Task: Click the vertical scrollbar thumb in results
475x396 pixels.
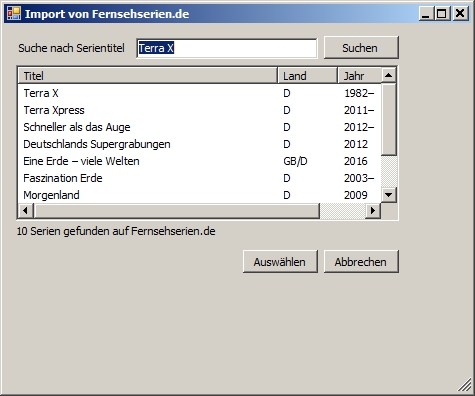Action: 388,119
